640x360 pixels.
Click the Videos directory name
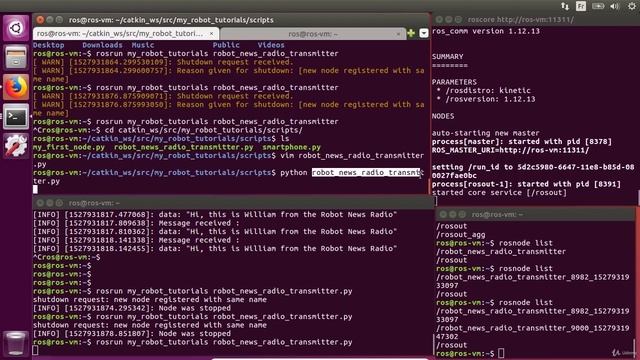(271, 45)
